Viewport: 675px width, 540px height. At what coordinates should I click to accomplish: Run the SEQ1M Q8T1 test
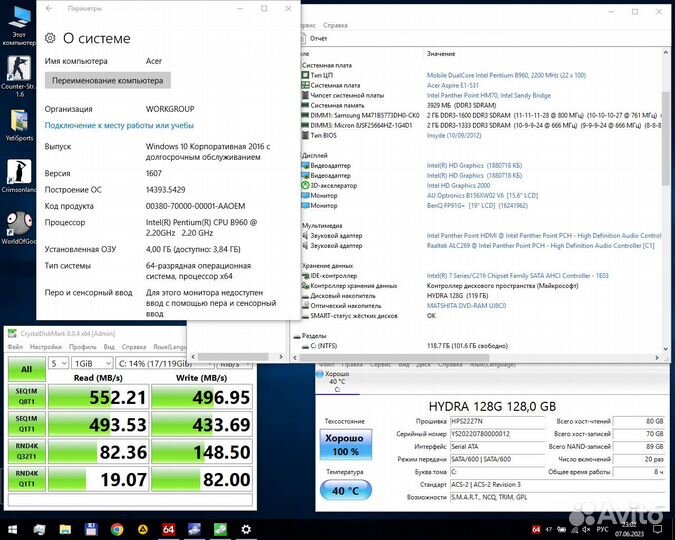(27, 396)
